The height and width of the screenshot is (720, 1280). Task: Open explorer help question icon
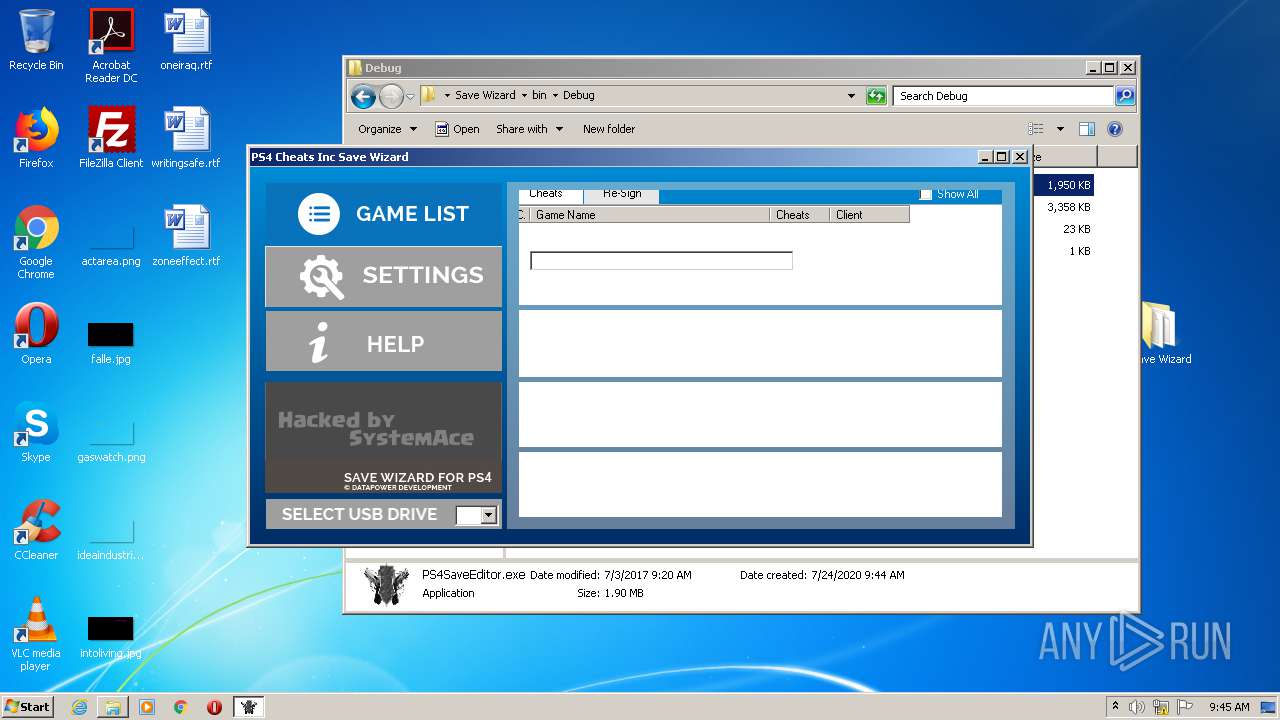tap(1115, 129)
